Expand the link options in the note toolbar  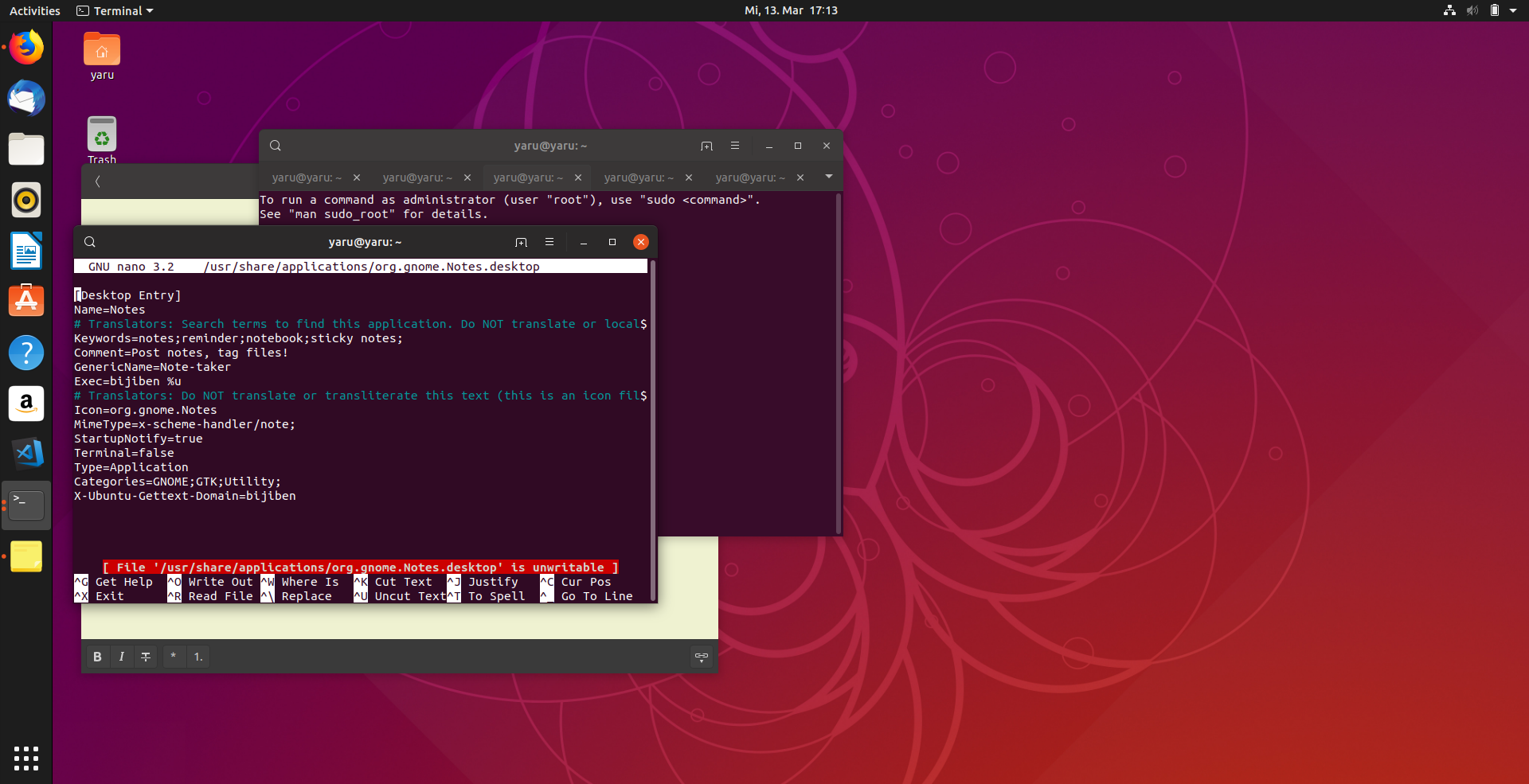tap(701, 657)
